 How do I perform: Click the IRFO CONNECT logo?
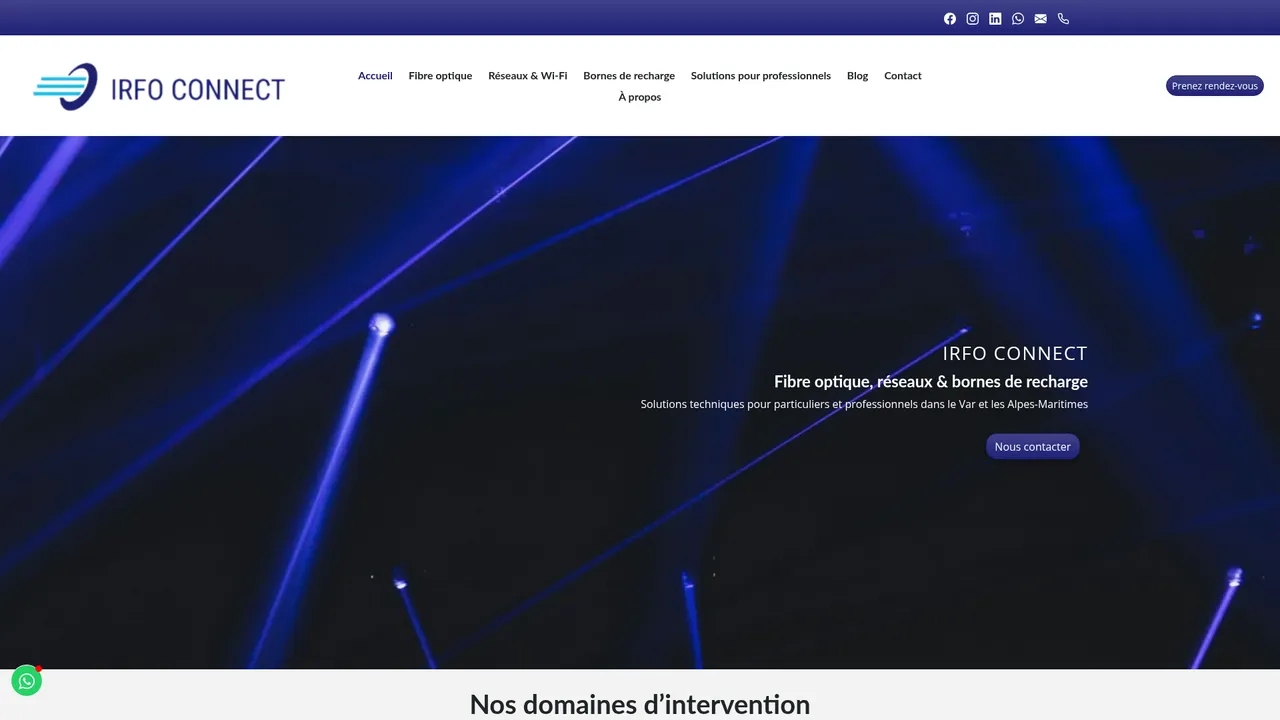(159, 87)
